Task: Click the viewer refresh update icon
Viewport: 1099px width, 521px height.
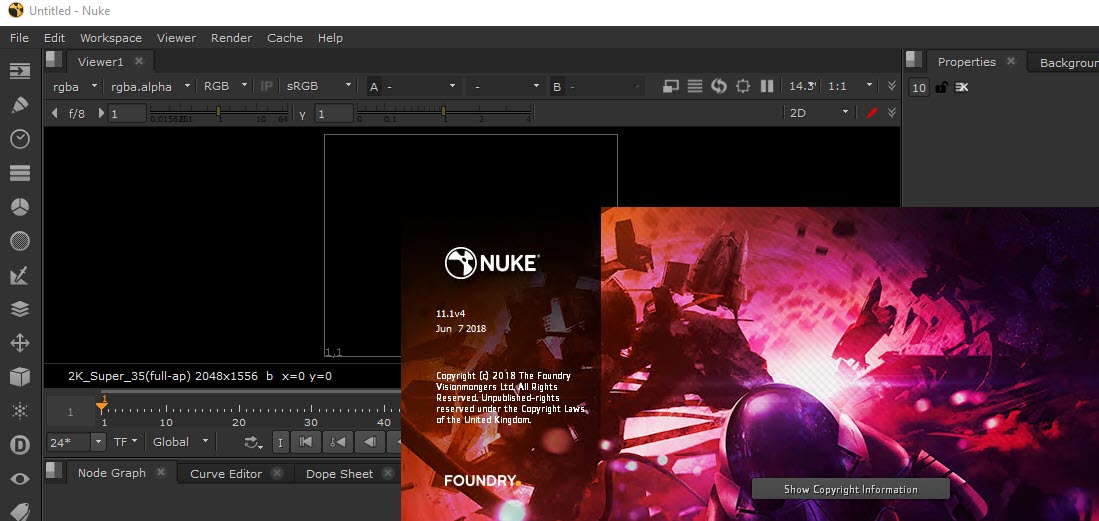Action: pyautogui.click(x=718, y=86)
